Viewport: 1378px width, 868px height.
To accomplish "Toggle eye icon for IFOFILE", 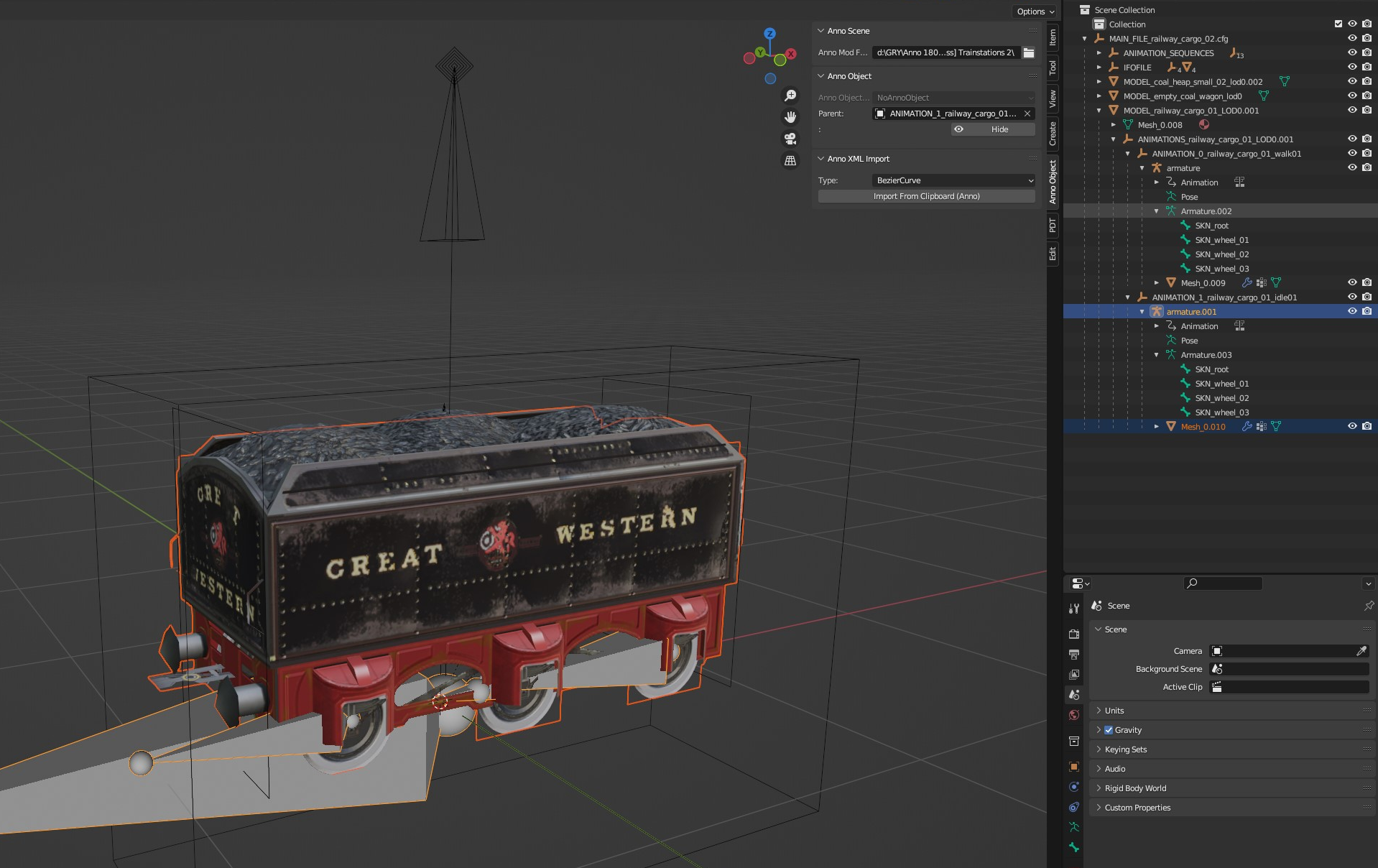I will 1352,67.
